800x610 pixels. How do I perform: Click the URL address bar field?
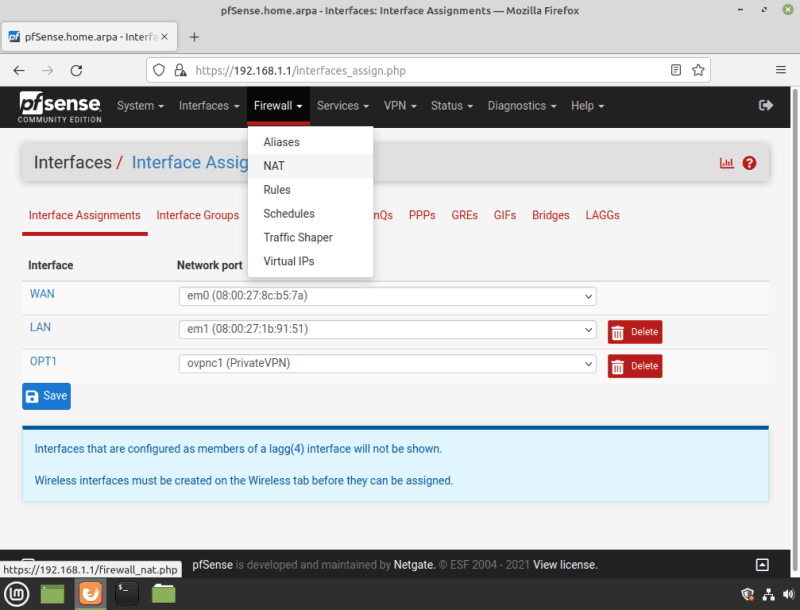tap(420, 71)
